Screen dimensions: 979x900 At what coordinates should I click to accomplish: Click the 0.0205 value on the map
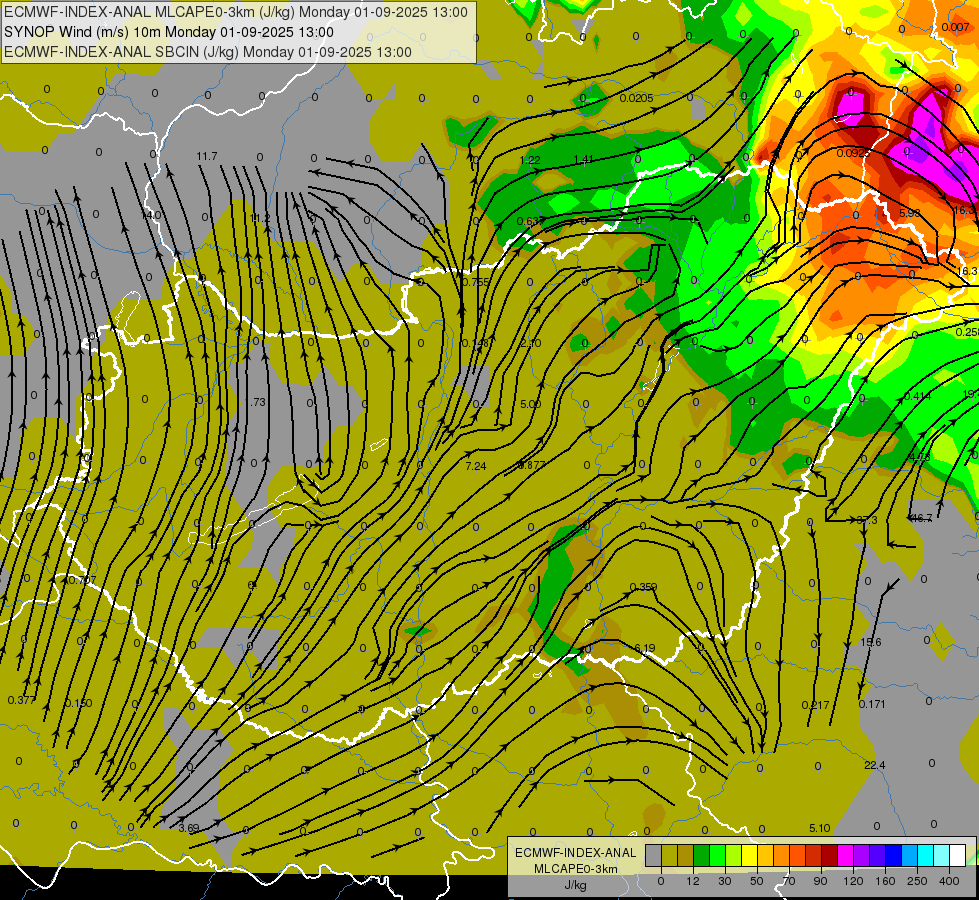pyautogui.click(x=636, y=98)
